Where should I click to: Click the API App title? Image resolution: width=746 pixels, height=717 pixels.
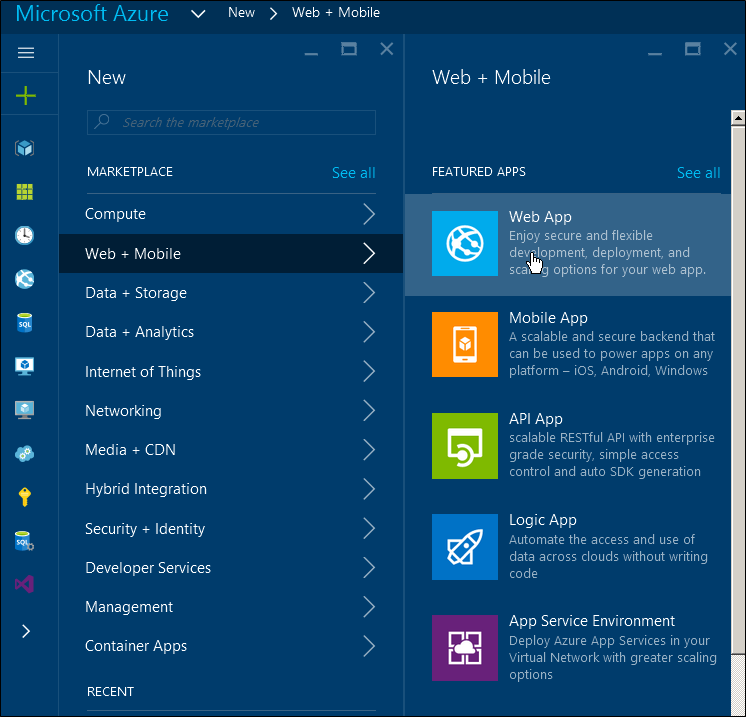click(536, 419)
